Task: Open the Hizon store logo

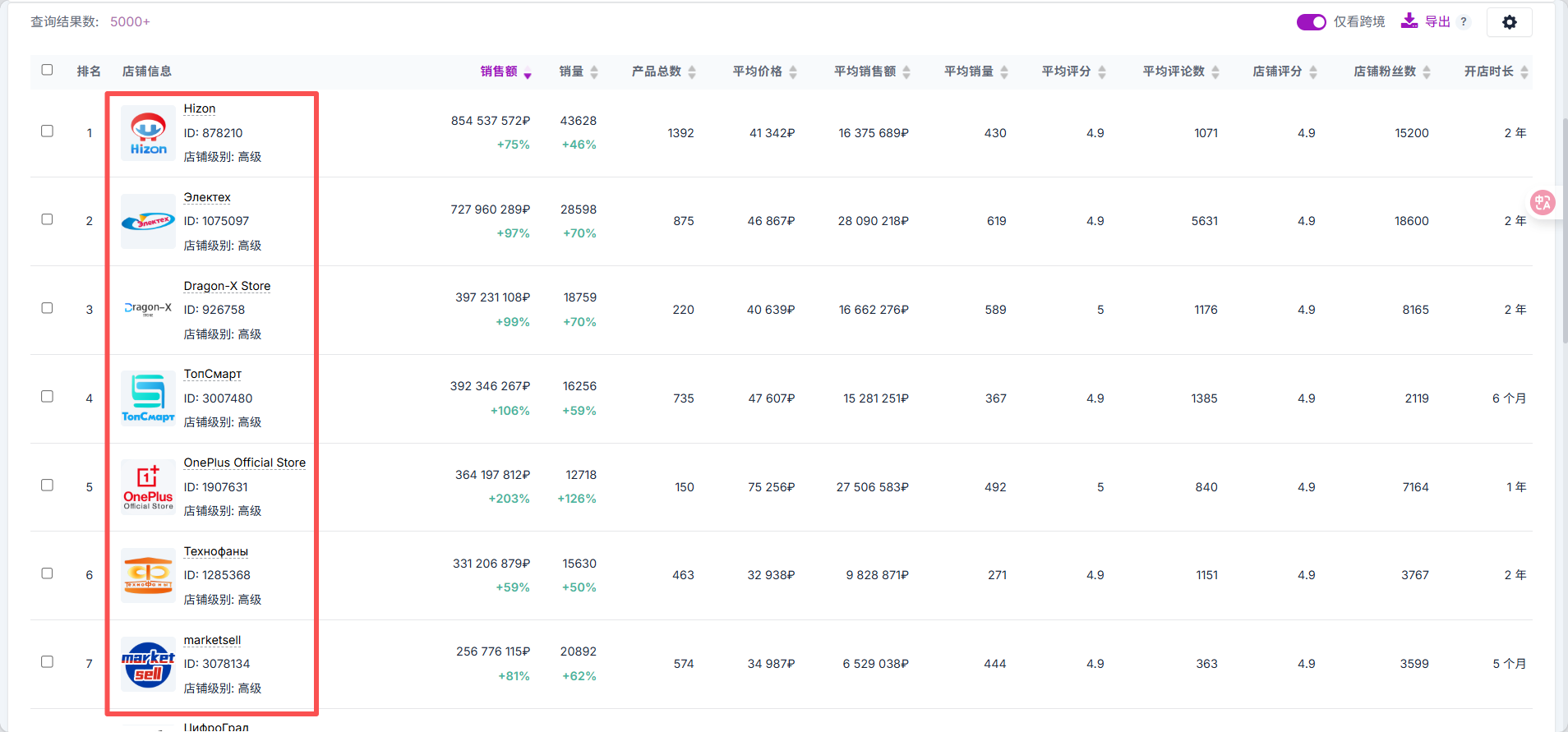Action: 148,133
